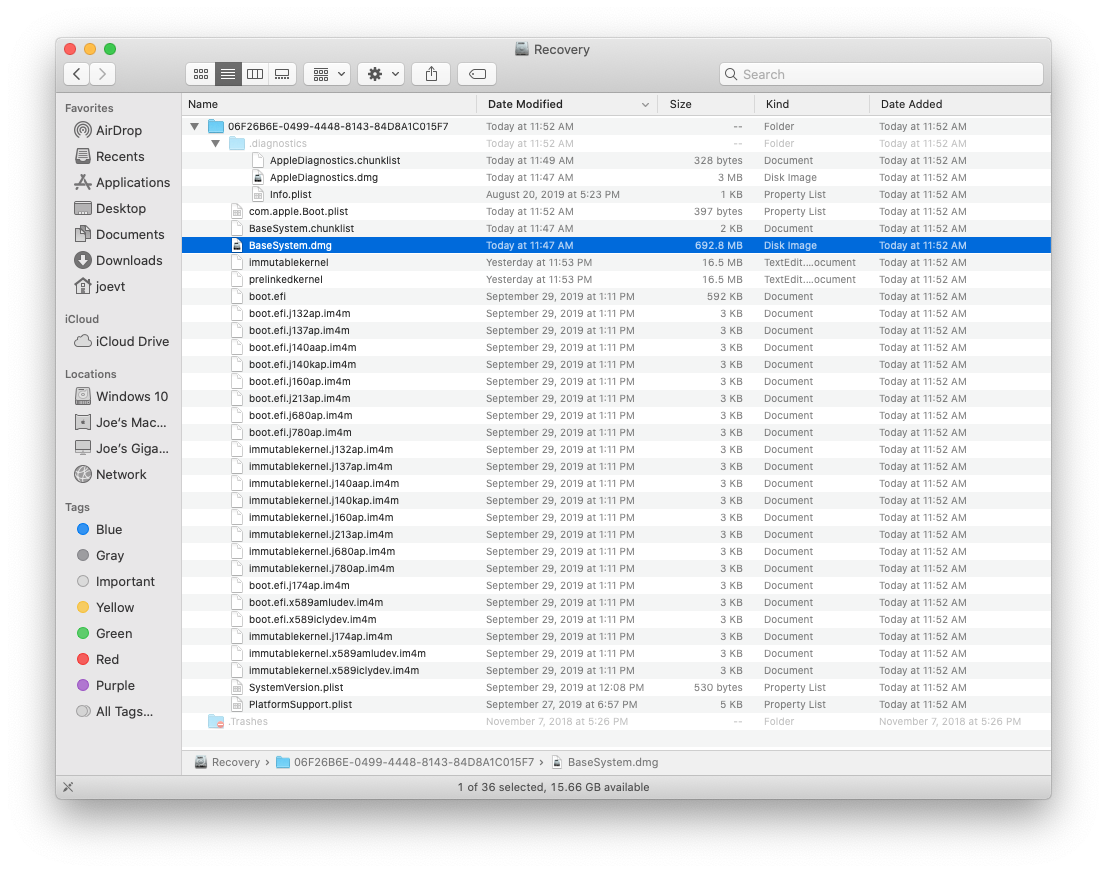Select the com.apple.Boot.plist file
1107x873 pixels.
pyautogui.click(x=616, y=212)
